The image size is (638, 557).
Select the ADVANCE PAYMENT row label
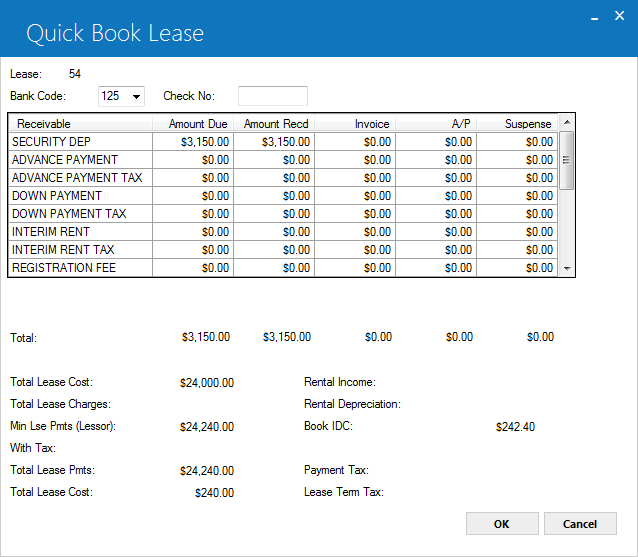[80, 159]
